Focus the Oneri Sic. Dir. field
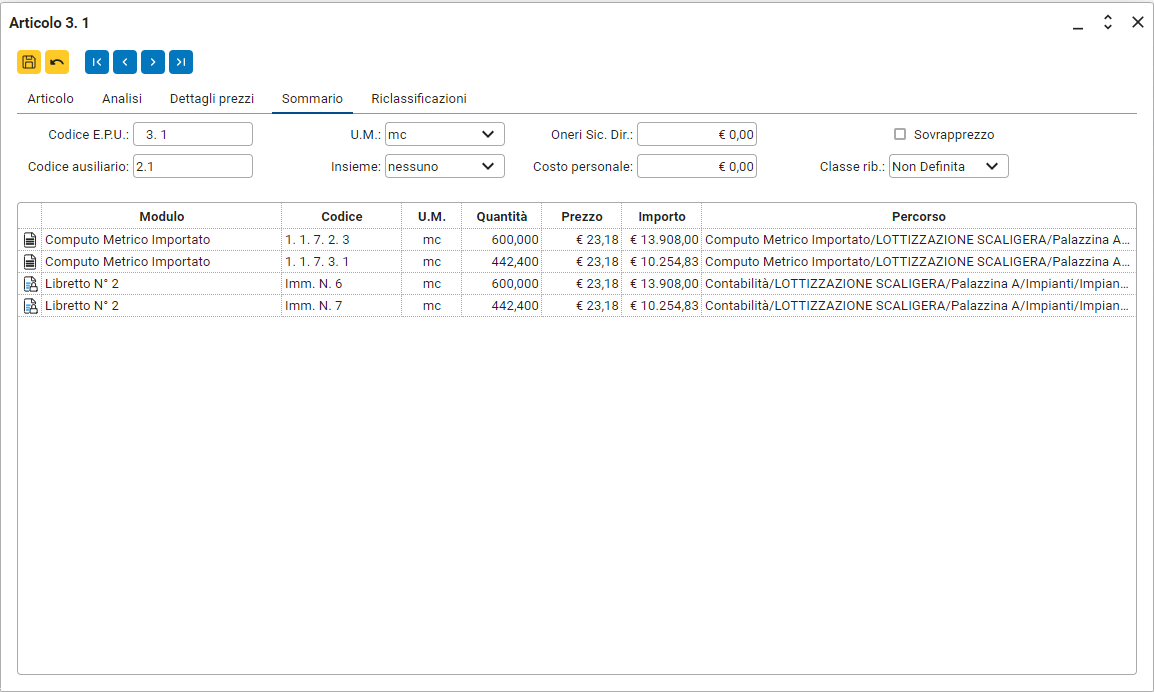 point(696,134)
